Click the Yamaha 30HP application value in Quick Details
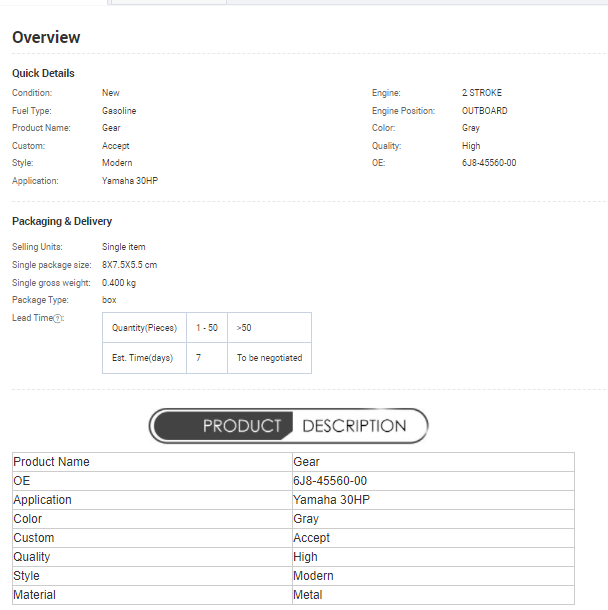Viewport: 608px width, 610px height. 130,181
